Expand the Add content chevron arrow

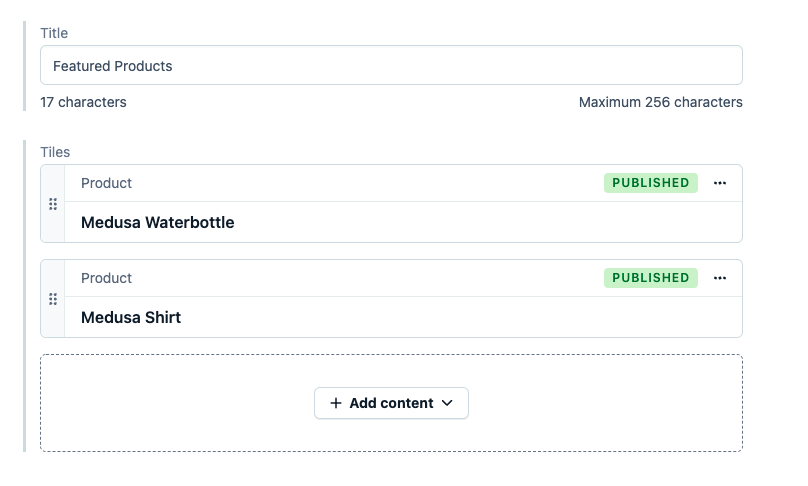[x=447, y=403]
